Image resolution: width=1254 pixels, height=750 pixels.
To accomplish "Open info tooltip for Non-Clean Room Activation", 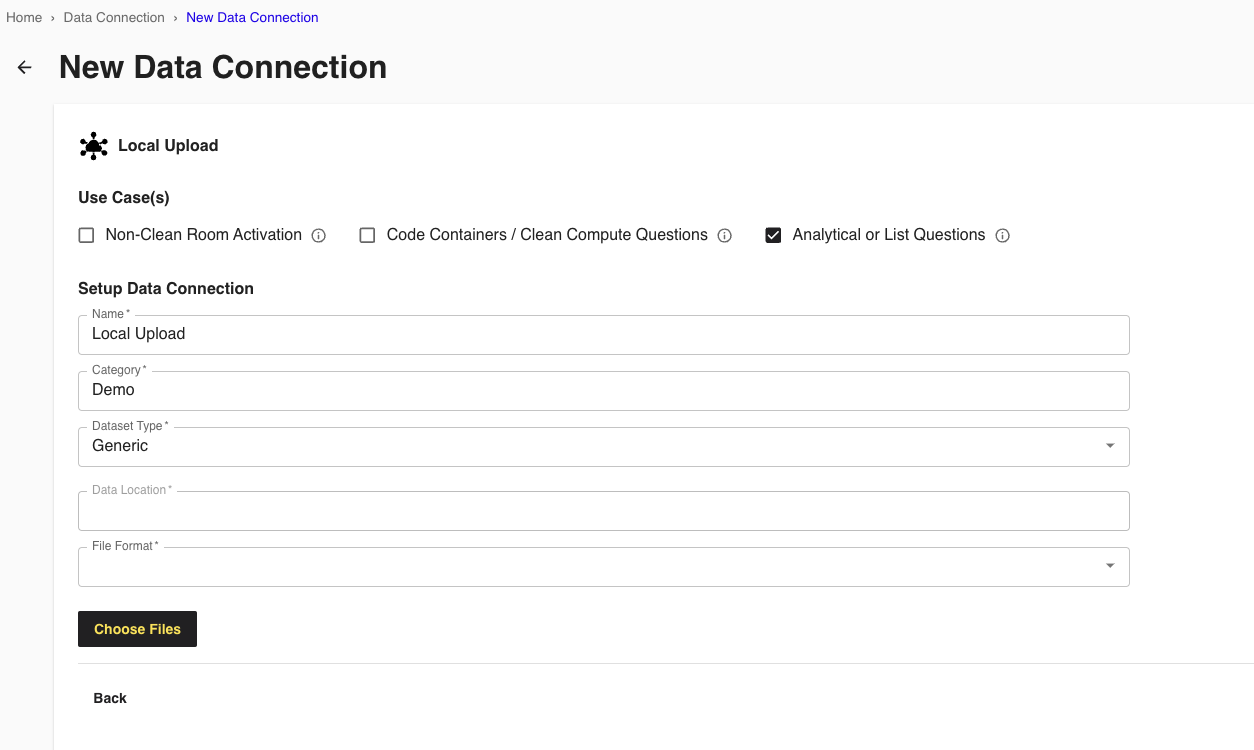I will click(319, 236).
